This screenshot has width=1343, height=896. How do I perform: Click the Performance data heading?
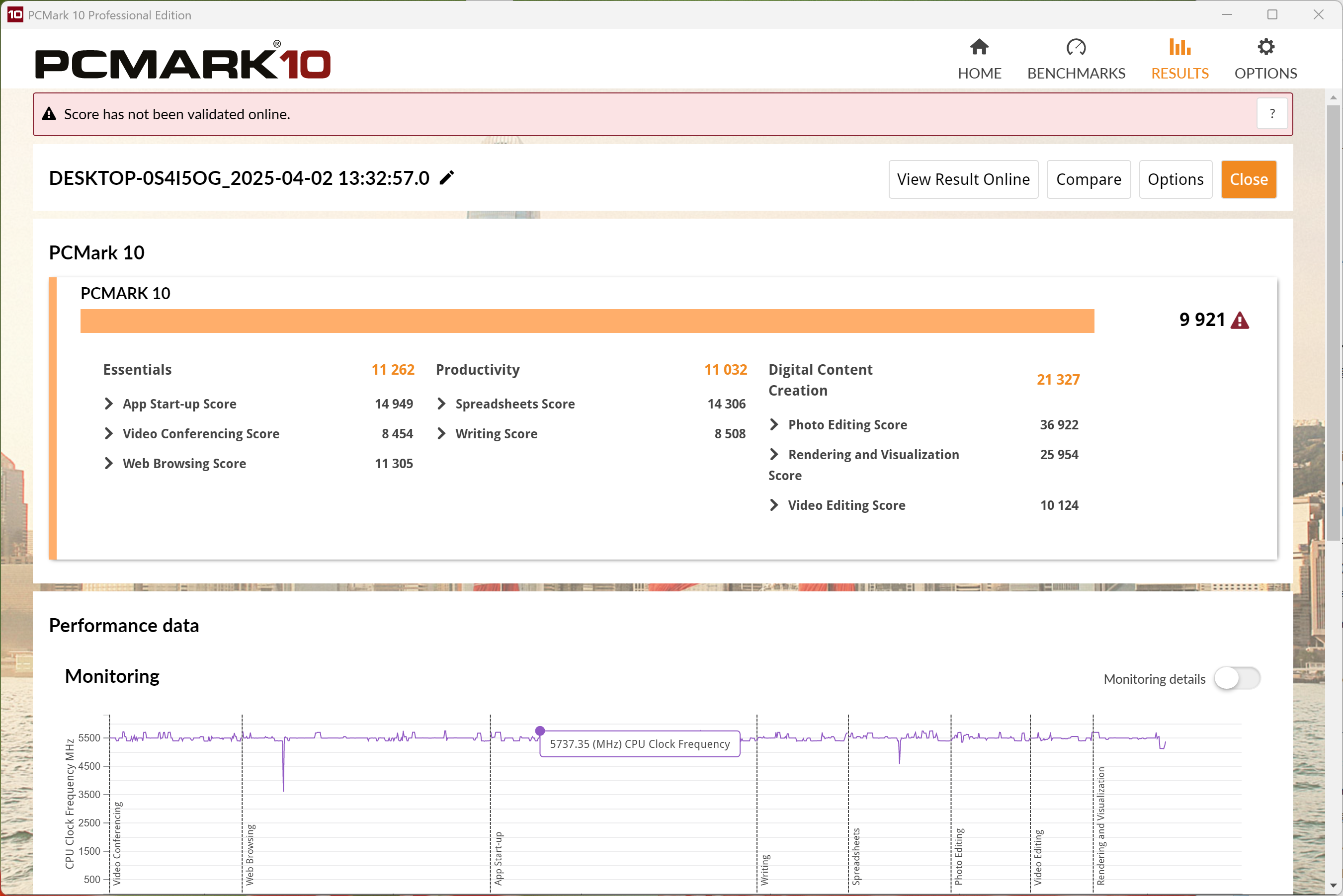(x=123, y=625)
